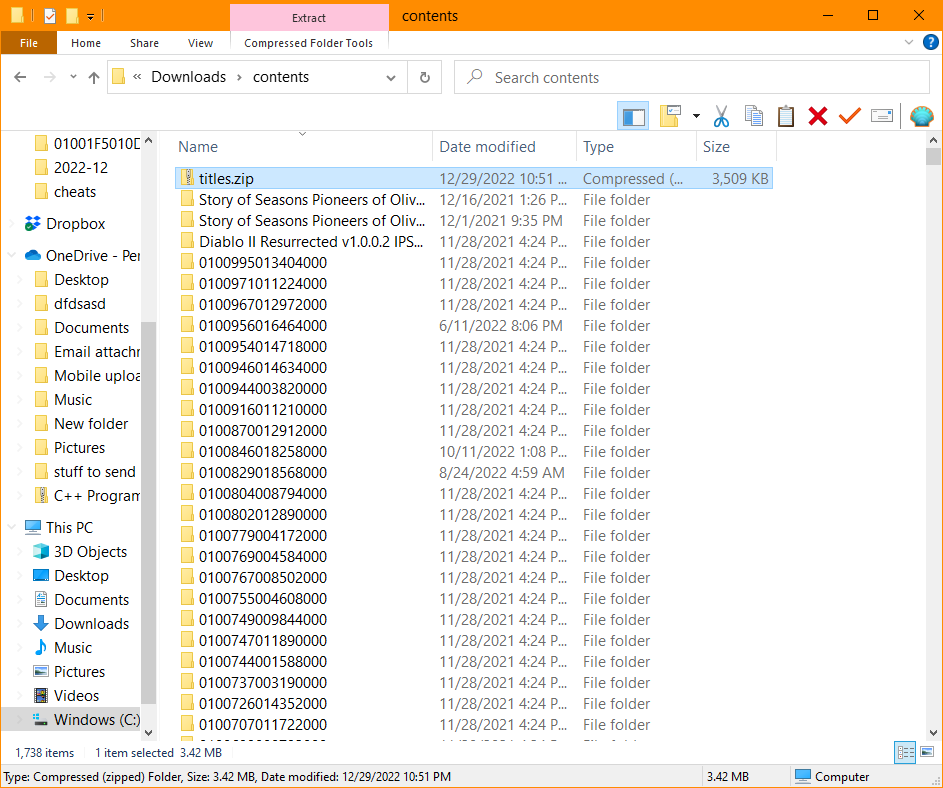Screen dimensions: 943x788
Task: Open the Help question mark icon
Action: point(930,42)
